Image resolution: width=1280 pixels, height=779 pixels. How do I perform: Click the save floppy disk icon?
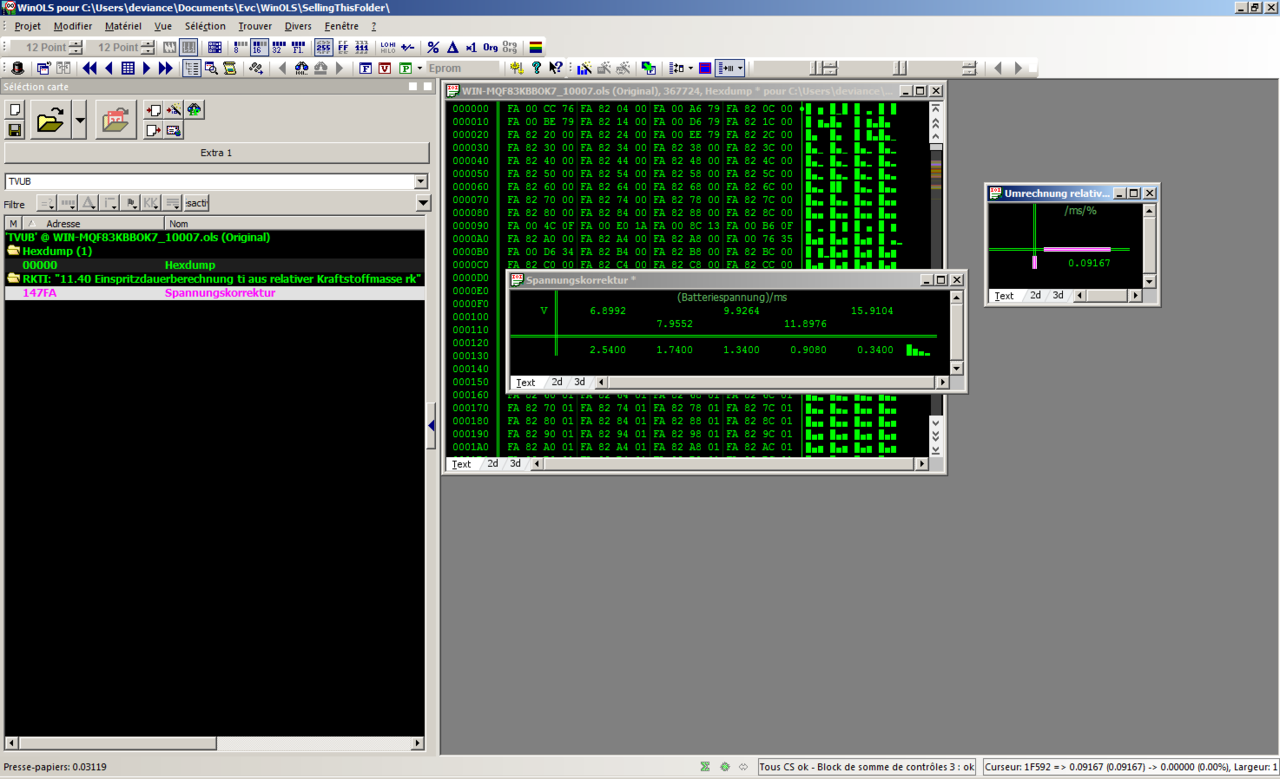pyautogui.click(x=15, y=130)
